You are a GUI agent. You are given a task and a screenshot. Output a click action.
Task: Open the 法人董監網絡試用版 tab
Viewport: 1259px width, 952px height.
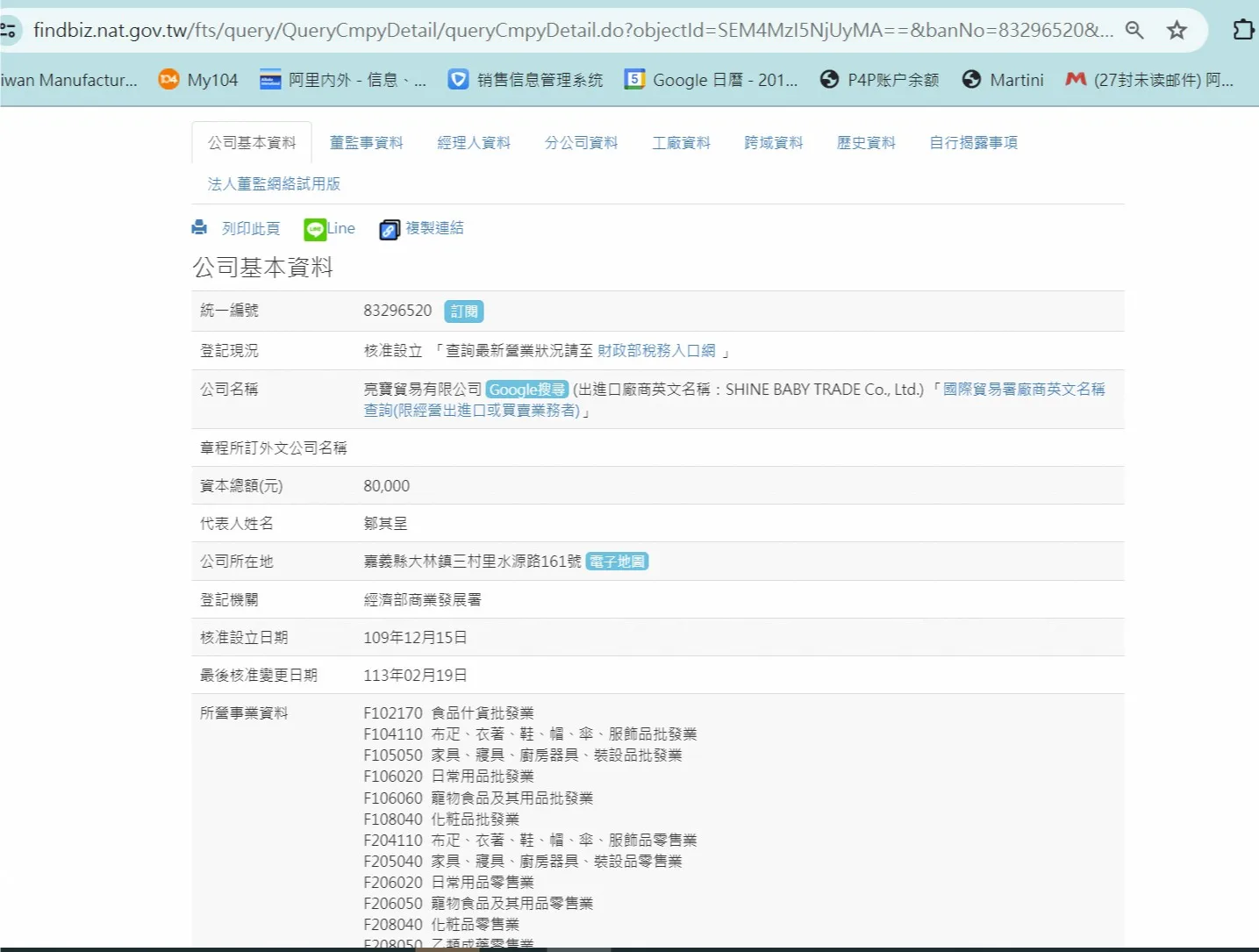click(274, 184)
